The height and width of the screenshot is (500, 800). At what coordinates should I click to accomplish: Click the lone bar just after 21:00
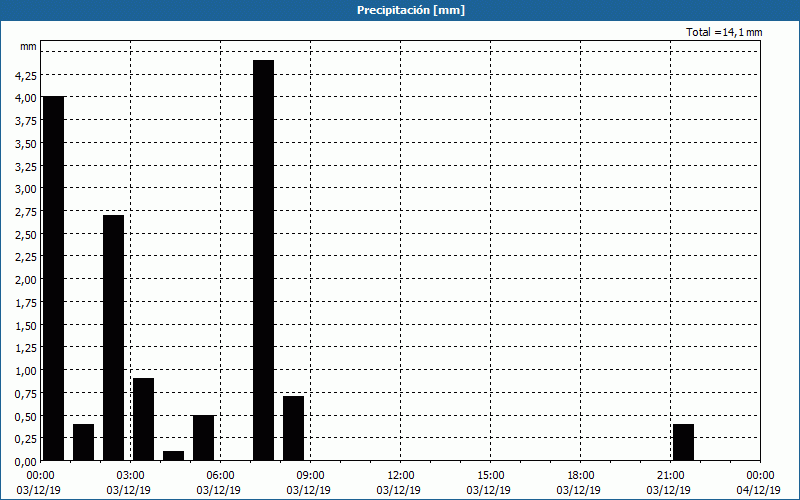click(x=683, y=442)
